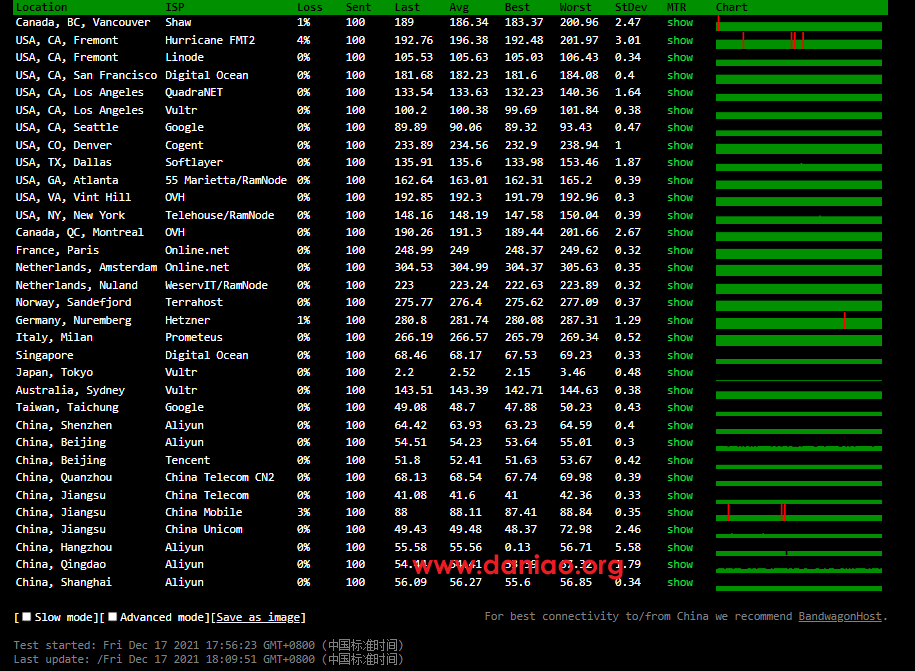Show MTR for Atlanta 55 Marietta/RamNode row
Image resolution: width=915 pixels, height=671 pixels.
click(x=680, y=180)
